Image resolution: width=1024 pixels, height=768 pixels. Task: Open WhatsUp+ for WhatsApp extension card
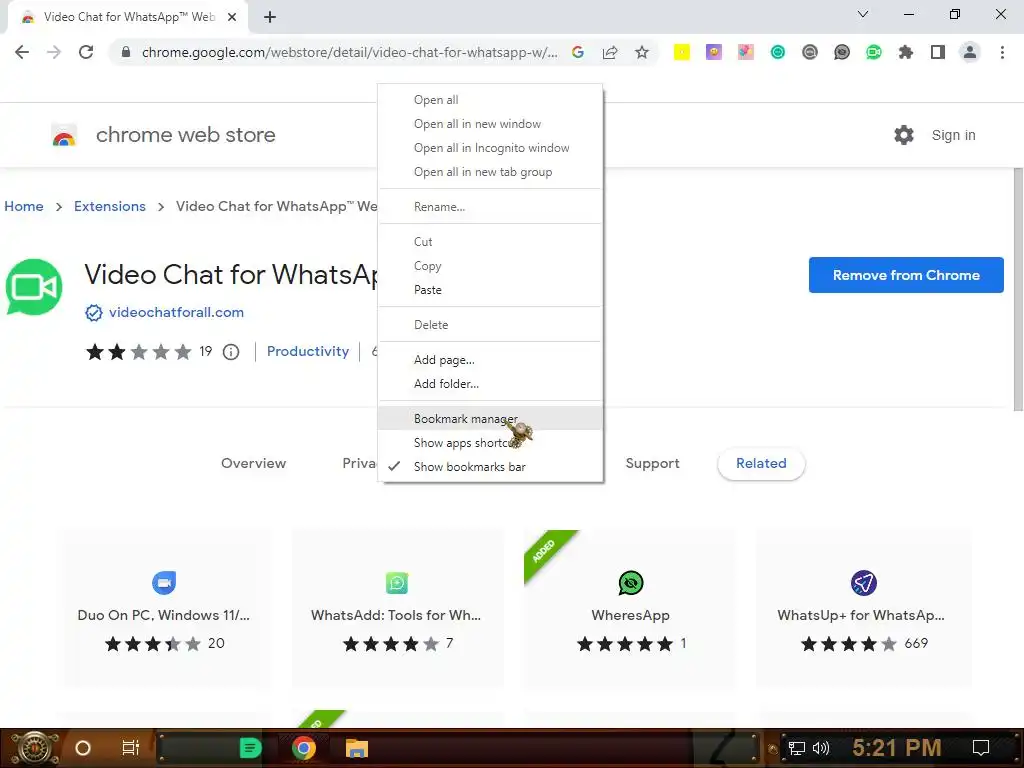(862, 609)
